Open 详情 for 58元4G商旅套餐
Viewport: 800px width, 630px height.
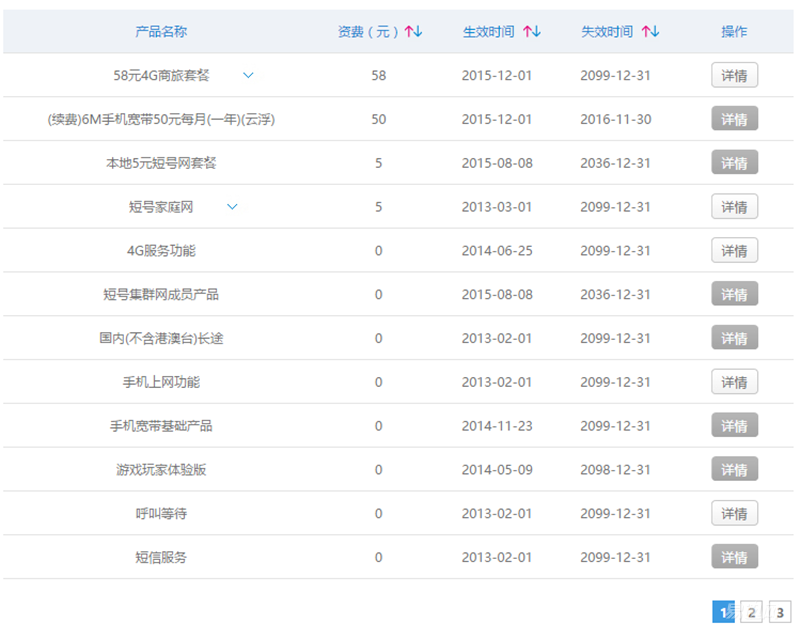pyautogui.click(x=734, y=75)
